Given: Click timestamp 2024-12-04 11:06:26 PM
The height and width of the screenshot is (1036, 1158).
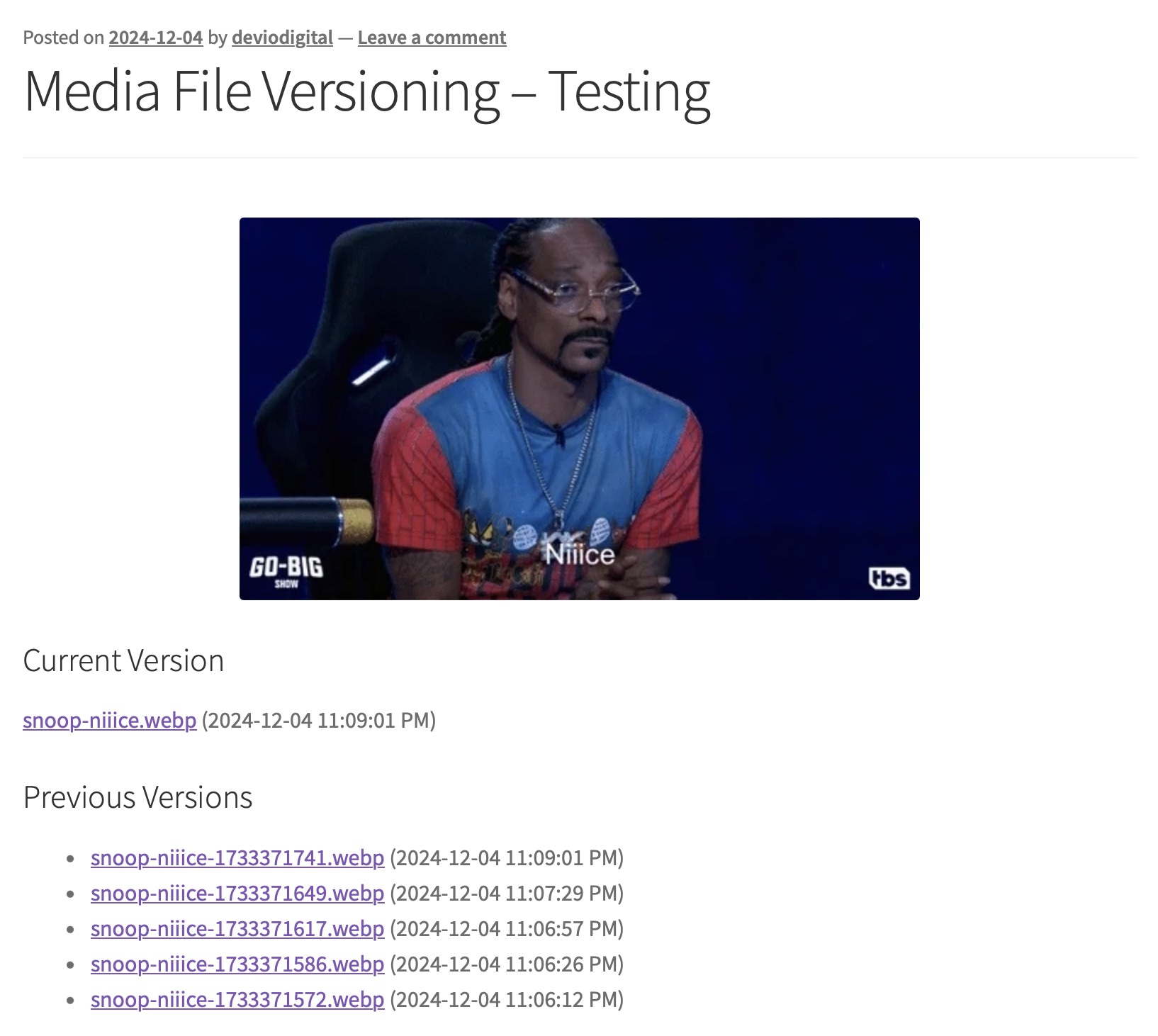Looking at the screenshot, I should tap(507, 964).
